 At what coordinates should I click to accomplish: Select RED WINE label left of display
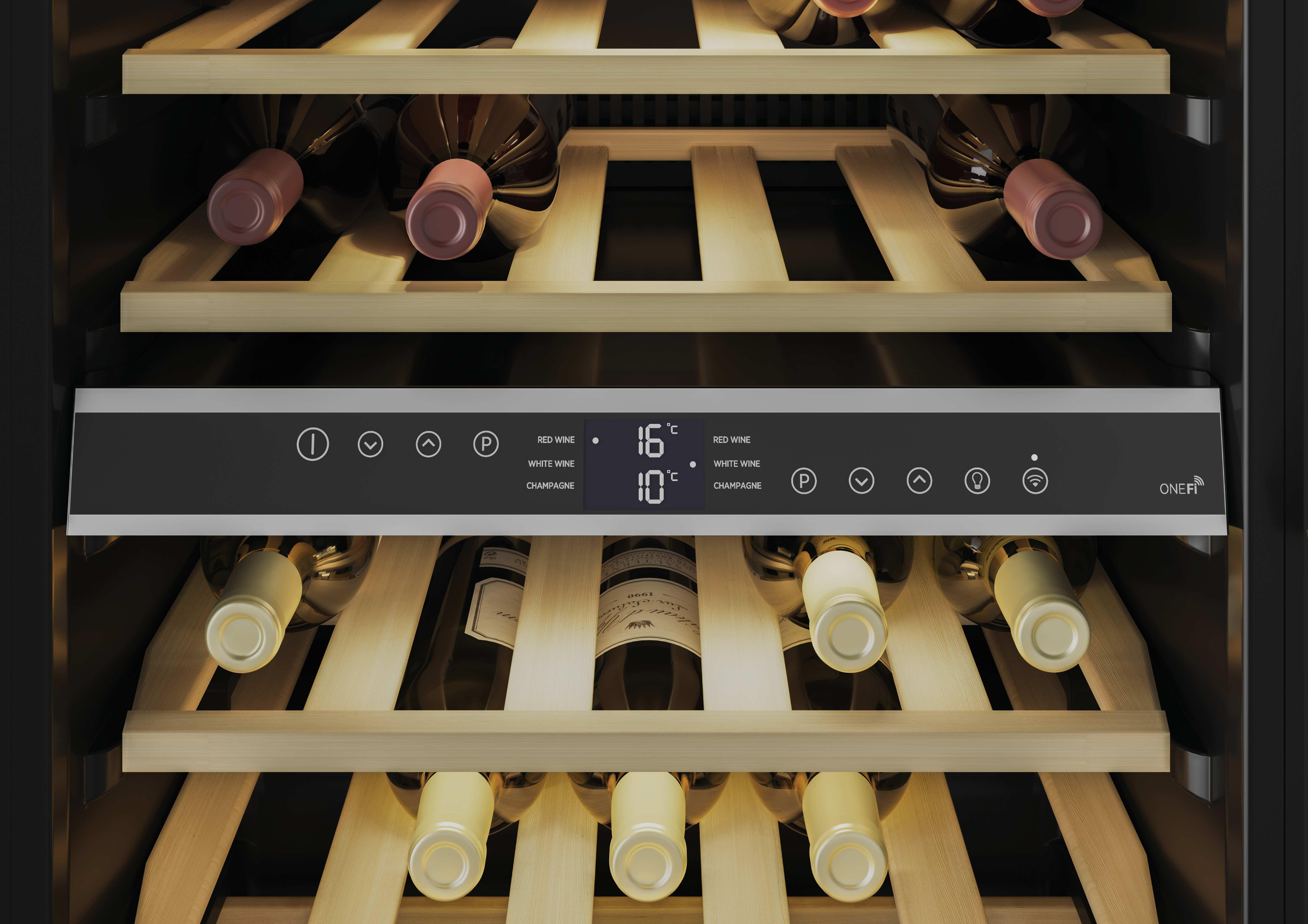[x=556, y=440]
